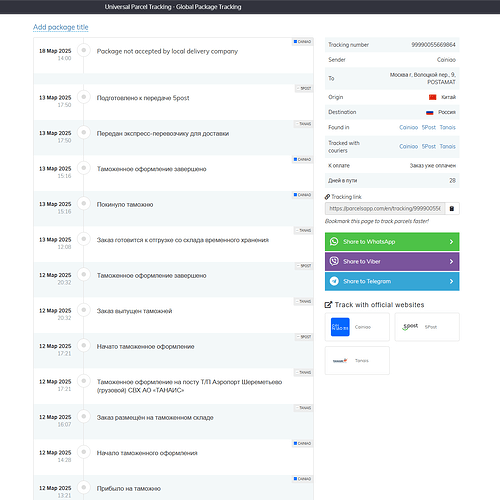The image size is (500, 500).
Task: Click the China origin flag icon
Action: point(432,97)
